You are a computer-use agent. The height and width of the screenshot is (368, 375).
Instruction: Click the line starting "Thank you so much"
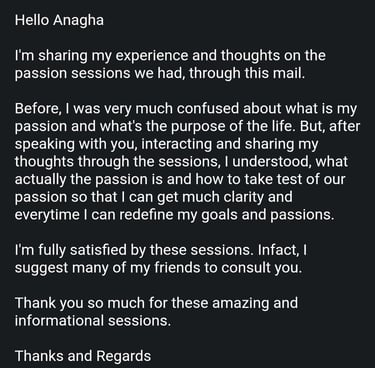(x=156, y=303)
